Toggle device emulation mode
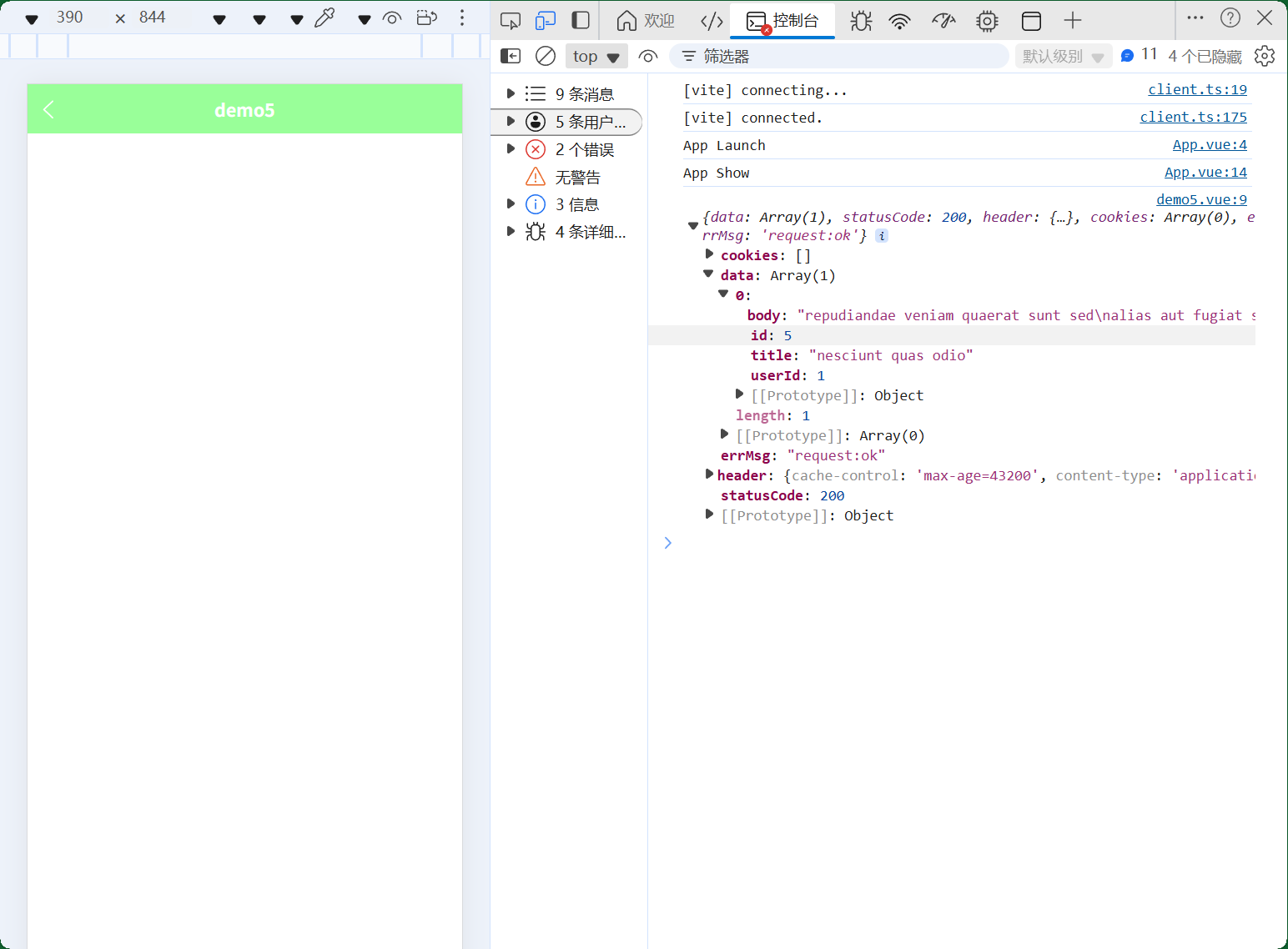 (546, 20)
